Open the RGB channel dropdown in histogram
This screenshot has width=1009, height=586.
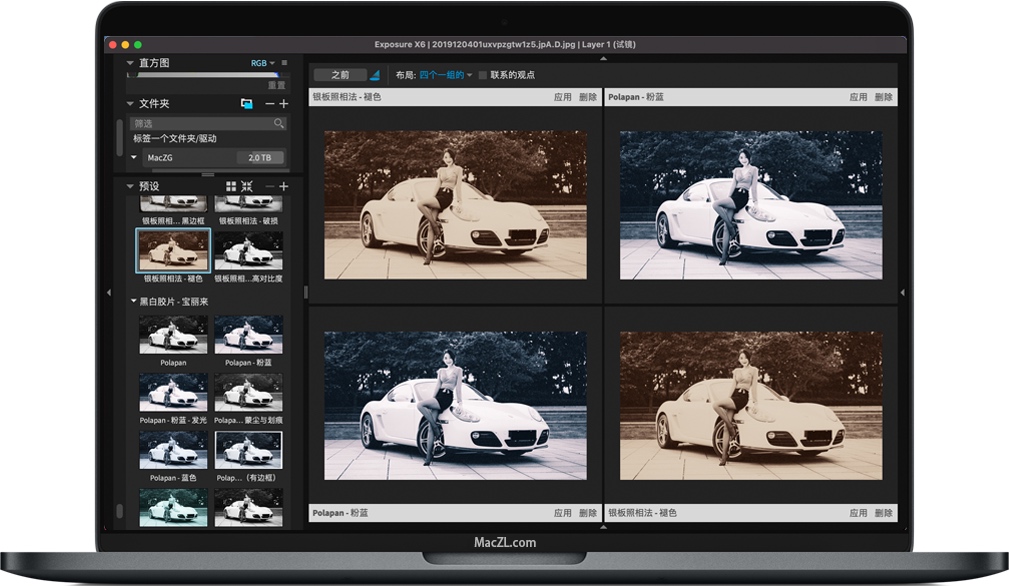[262, 63]
